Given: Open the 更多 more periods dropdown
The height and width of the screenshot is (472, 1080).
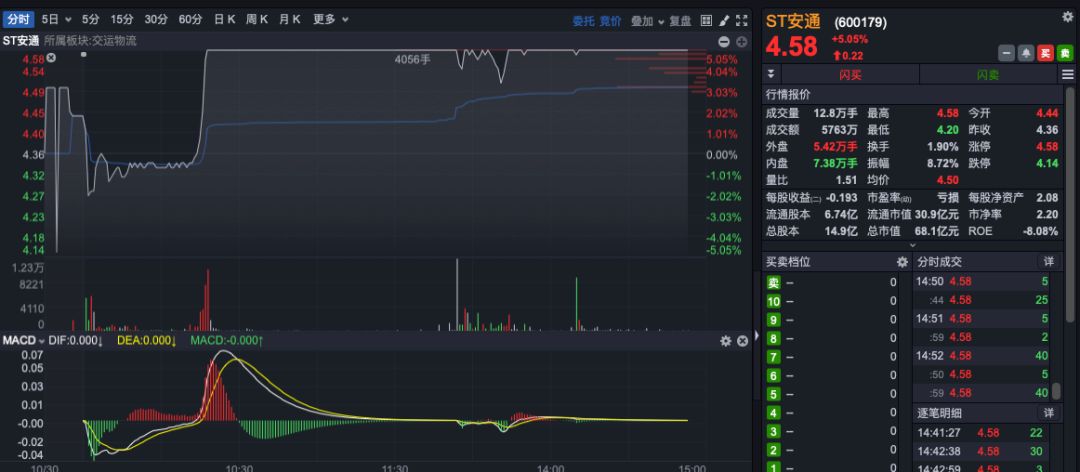Looking at the screenshot, I should point(331,20).
